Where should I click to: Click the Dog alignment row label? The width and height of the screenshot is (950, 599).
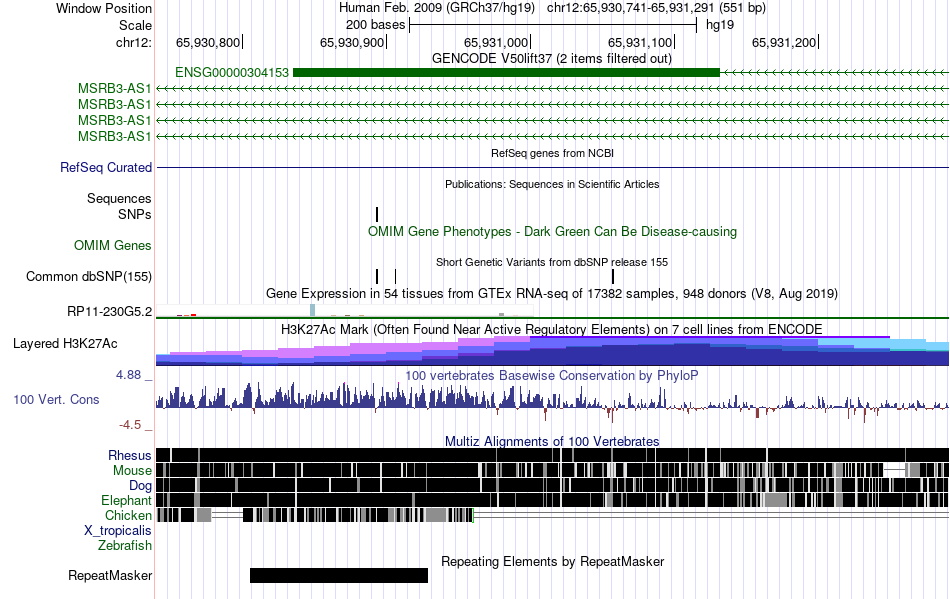[x=140, y=486]
